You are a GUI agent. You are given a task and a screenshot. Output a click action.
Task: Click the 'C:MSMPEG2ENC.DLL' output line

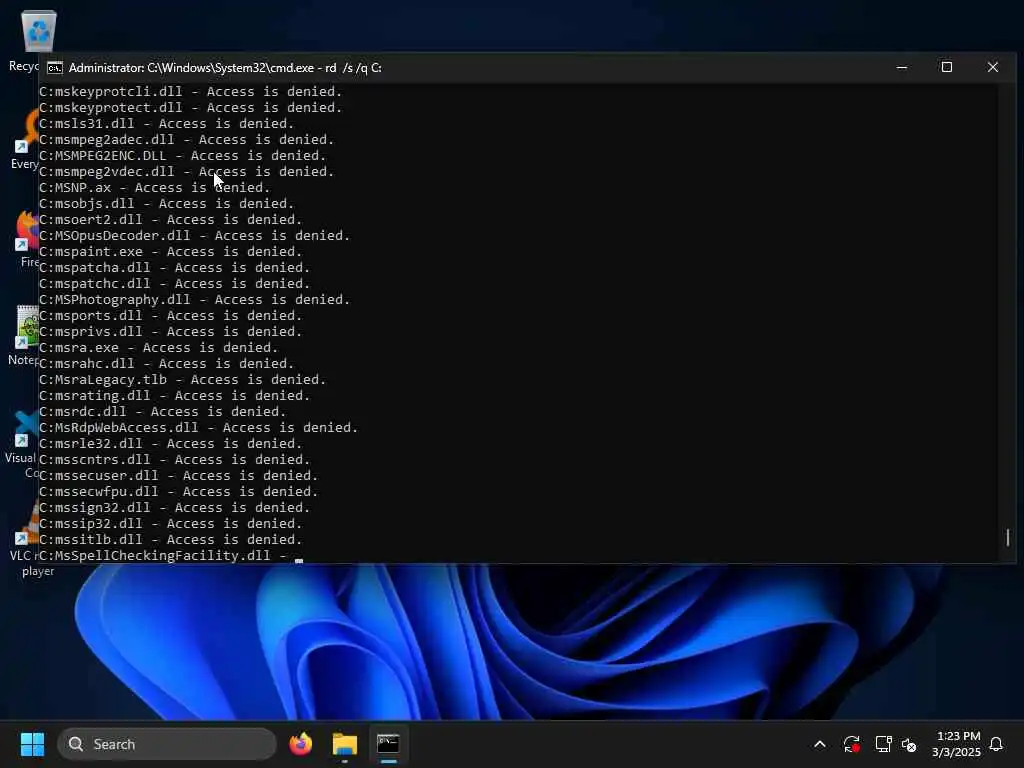click(183, 155)
